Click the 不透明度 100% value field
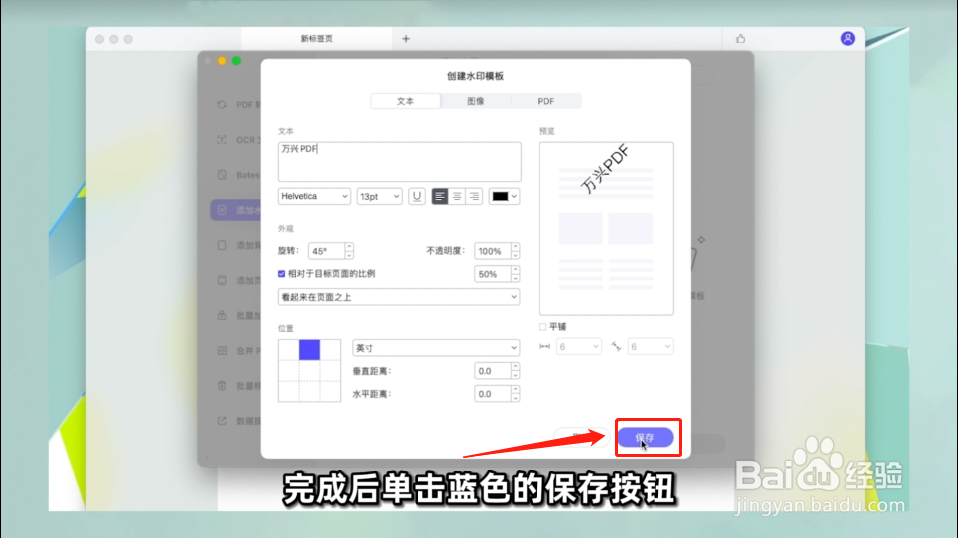 click(x=493, y=251)
